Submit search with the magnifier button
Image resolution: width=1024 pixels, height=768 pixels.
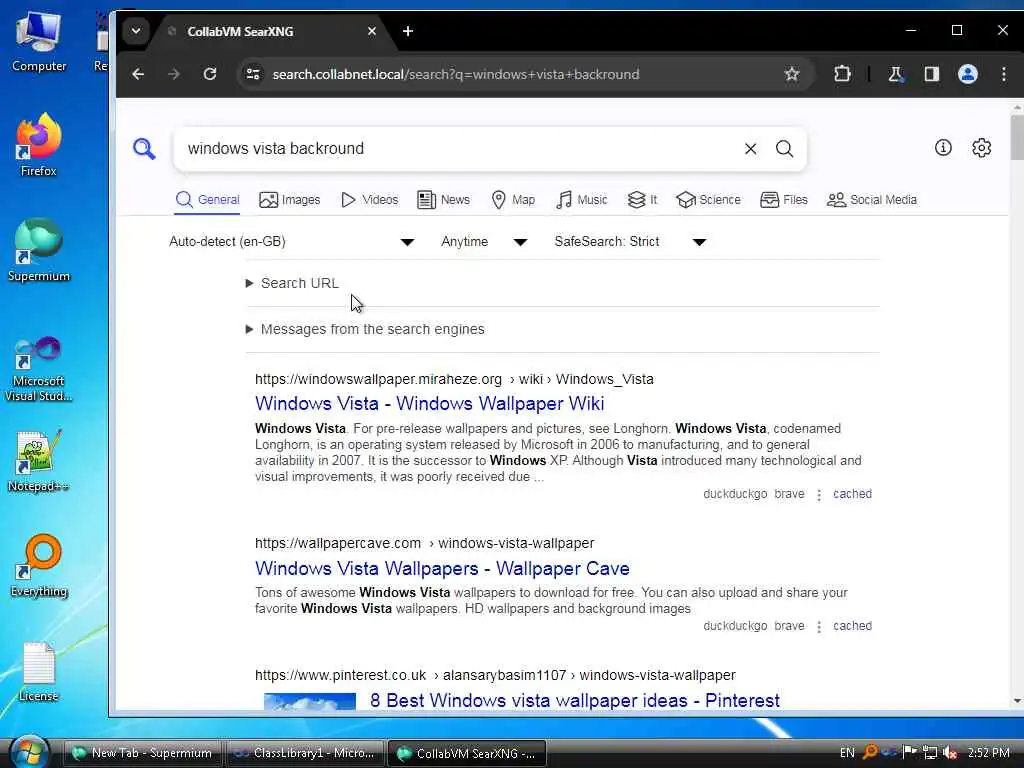click(x=784, y=149)
